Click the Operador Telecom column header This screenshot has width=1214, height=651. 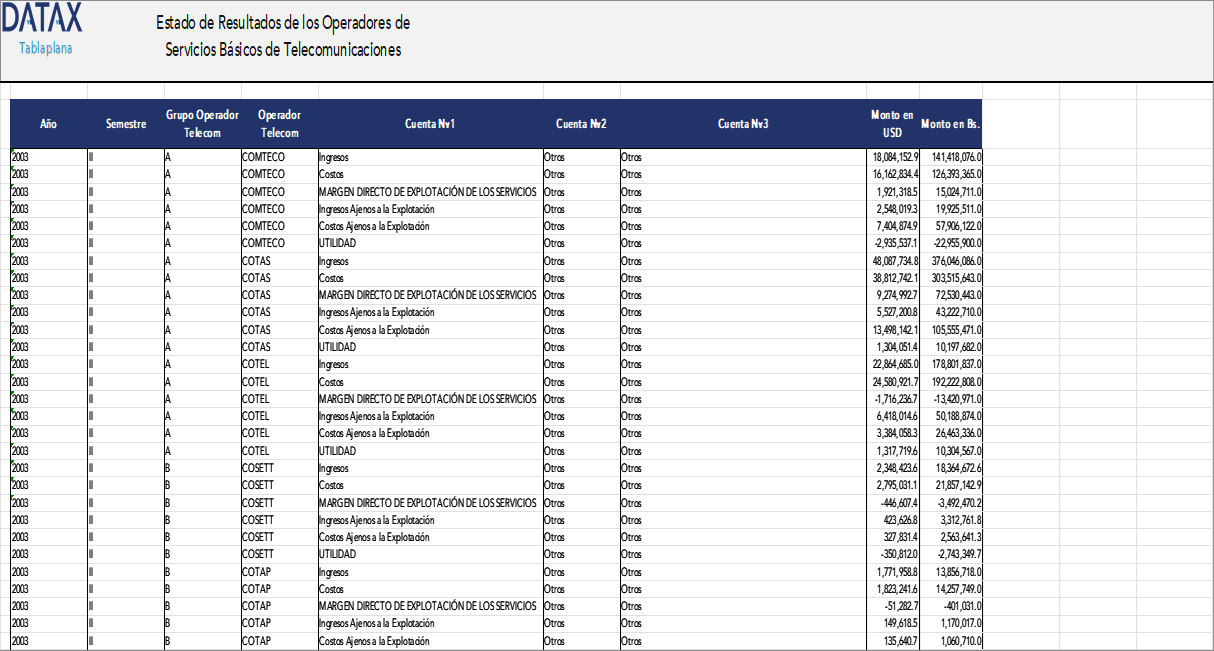point(279,124)
